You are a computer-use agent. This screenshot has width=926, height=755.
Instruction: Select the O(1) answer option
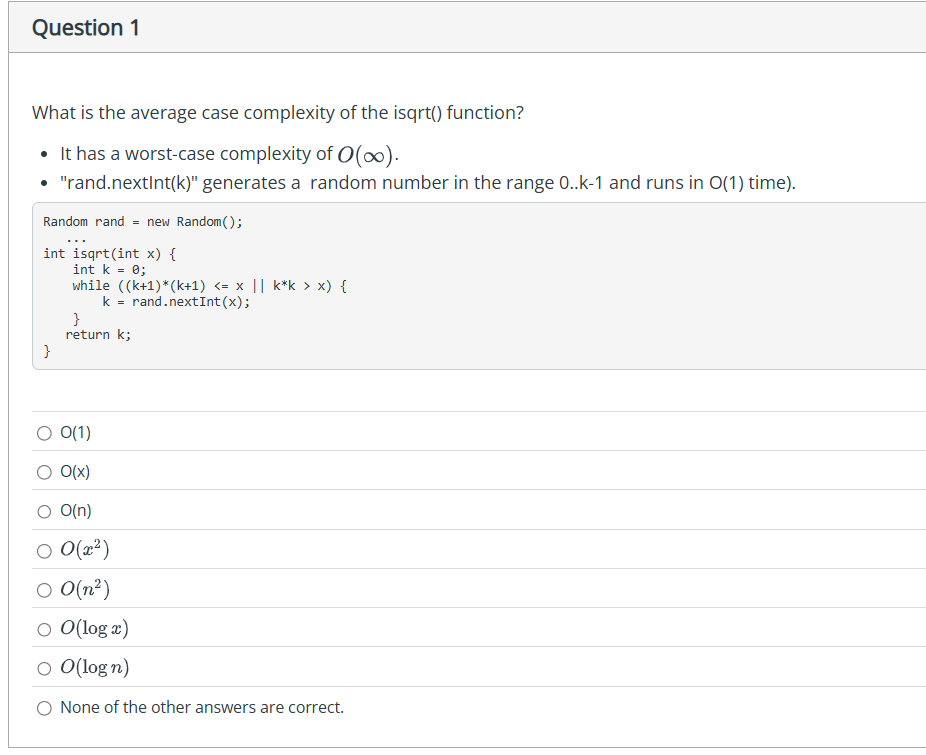point(44,432)
